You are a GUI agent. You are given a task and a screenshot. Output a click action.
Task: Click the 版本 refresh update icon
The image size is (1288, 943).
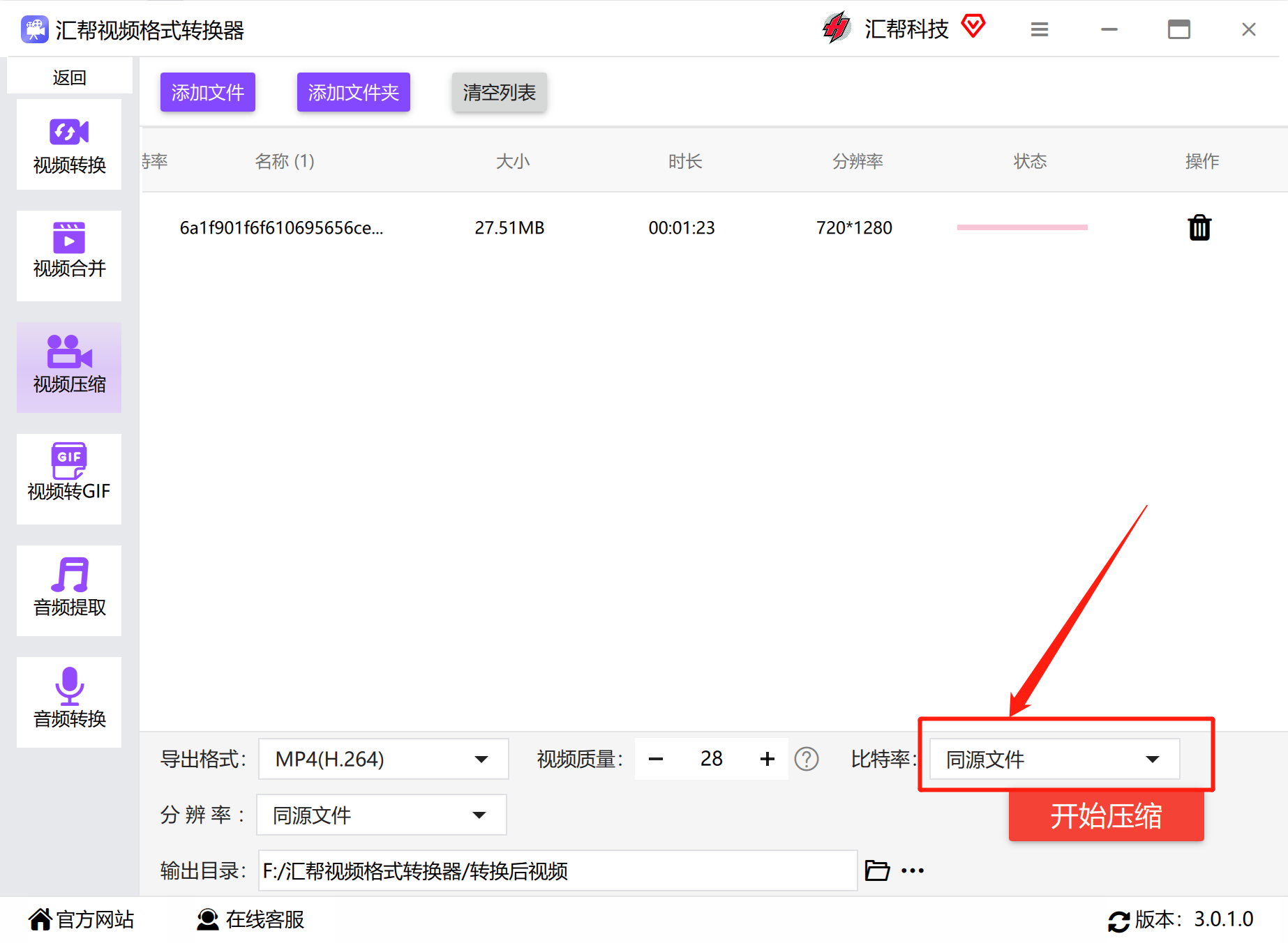click(x=1118, y=921)
